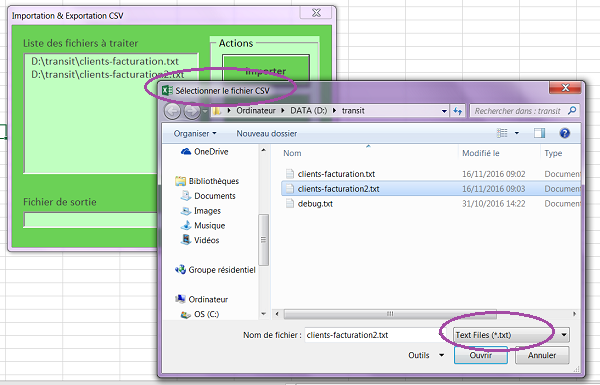
Task: Sort files by the Modifié le column header
Action: 481,153
